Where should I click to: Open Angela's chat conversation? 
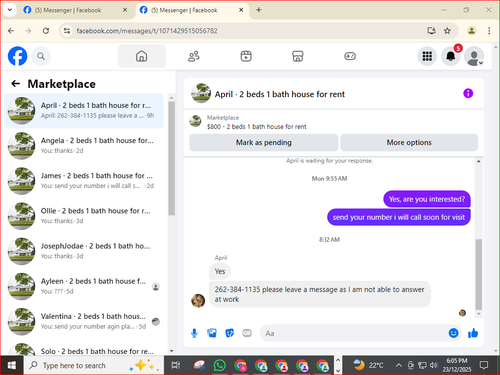(x=84, y=145)
